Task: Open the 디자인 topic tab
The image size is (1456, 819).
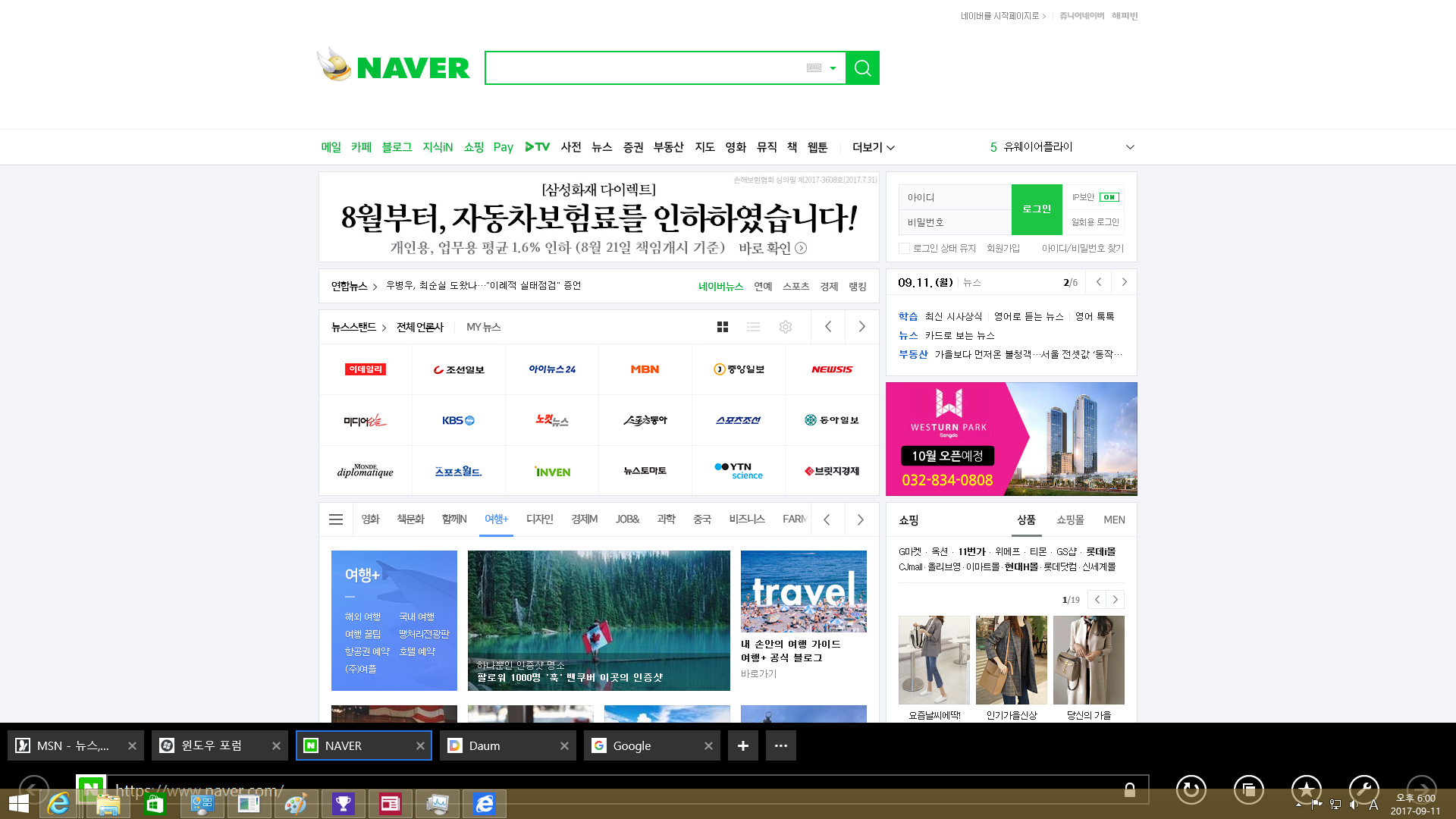Action: coord(540,519)
